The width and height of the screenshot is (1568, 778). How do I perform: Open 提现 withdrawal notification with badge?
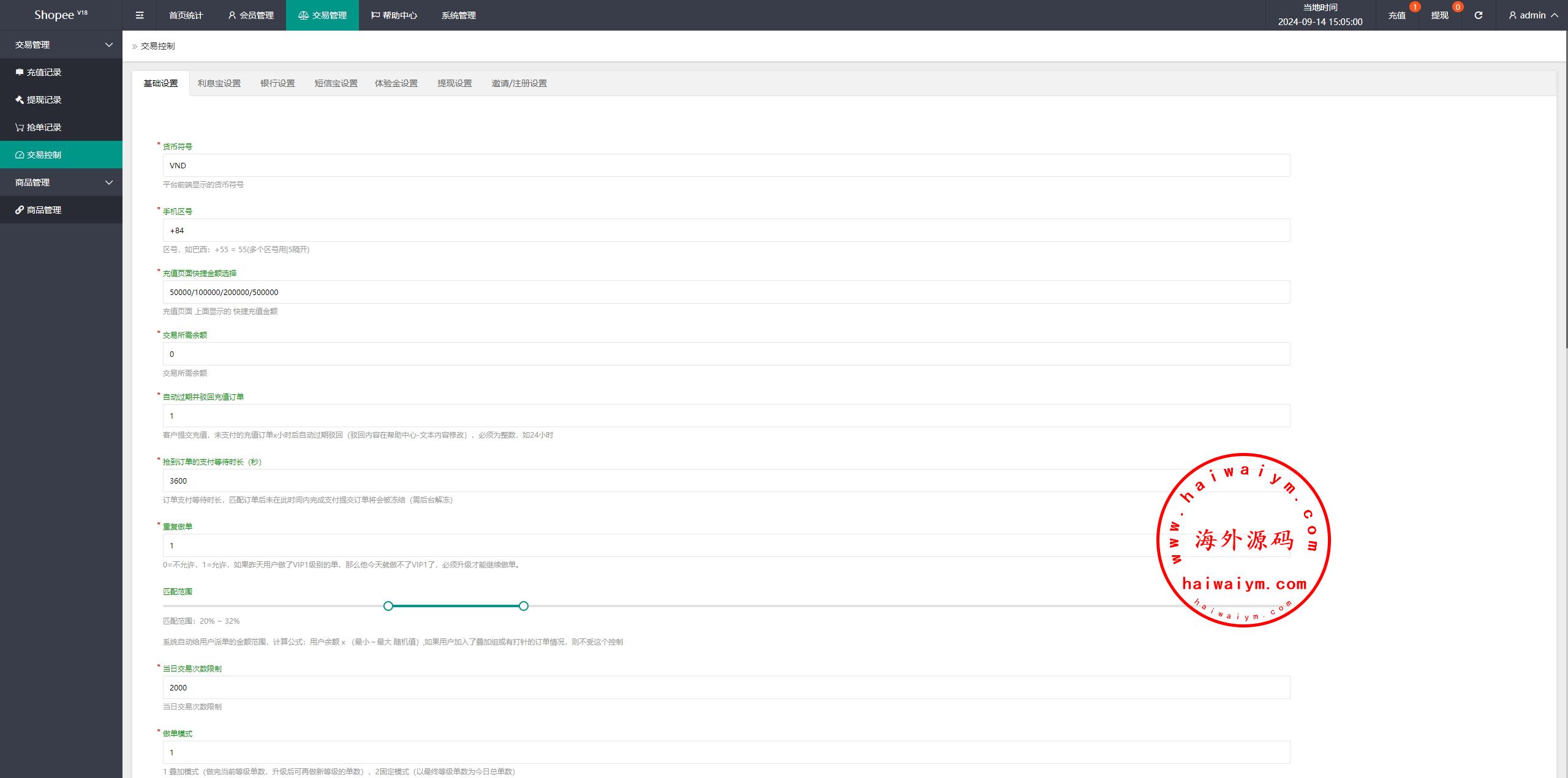tap(1439, 15)
